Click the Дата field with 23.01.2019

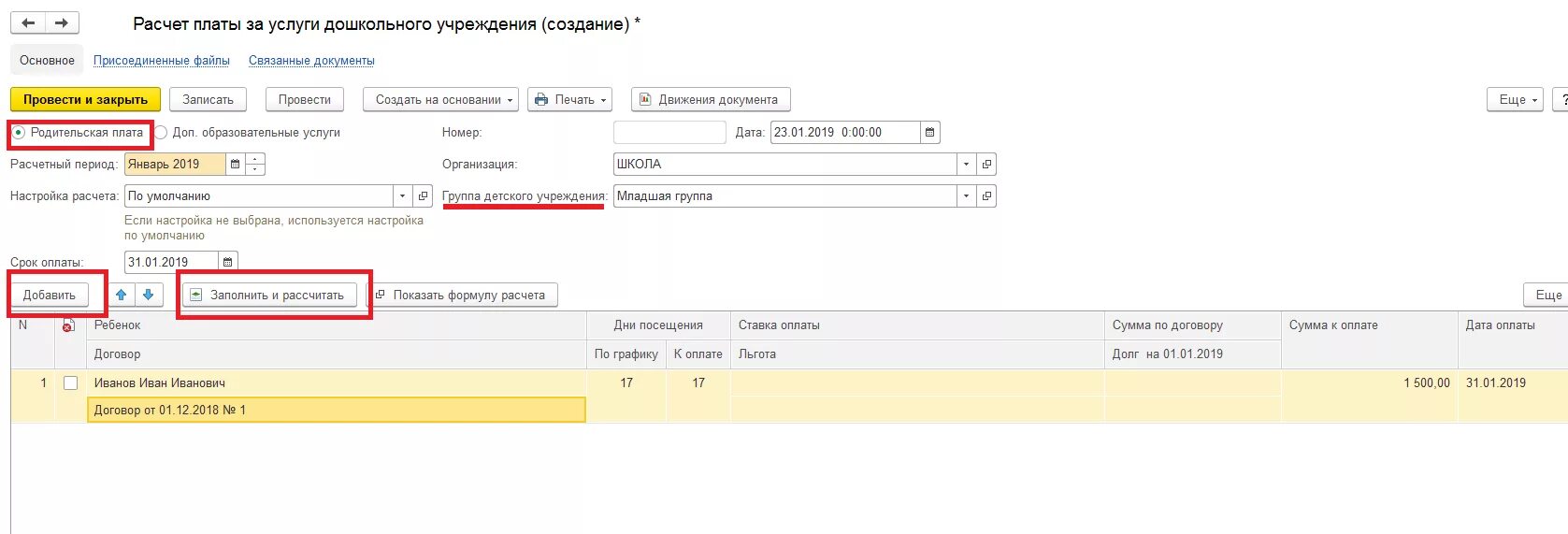[845, 133]
